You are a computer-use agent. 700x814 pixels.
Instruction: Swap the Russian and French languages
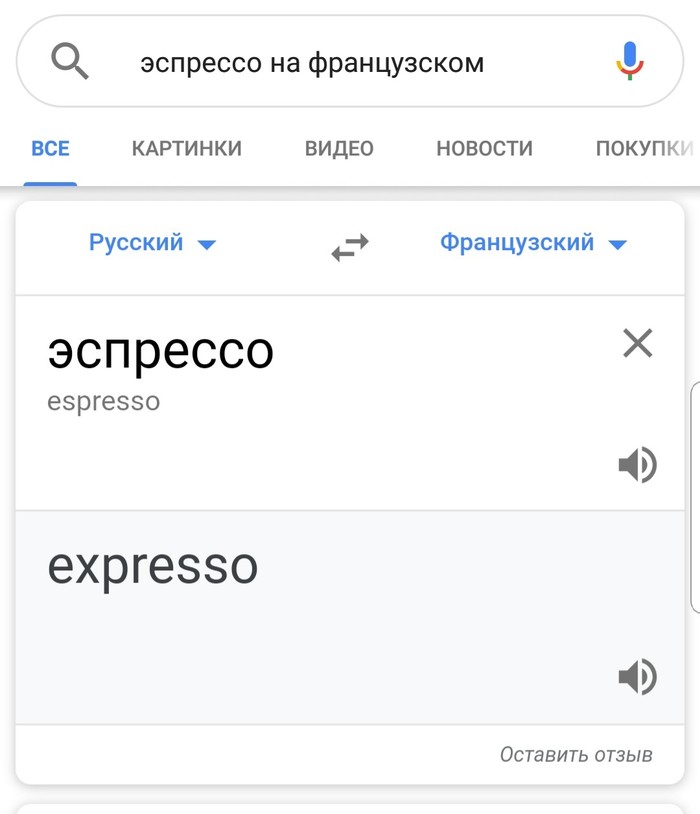pyautogui.click(x=350, y=246)
